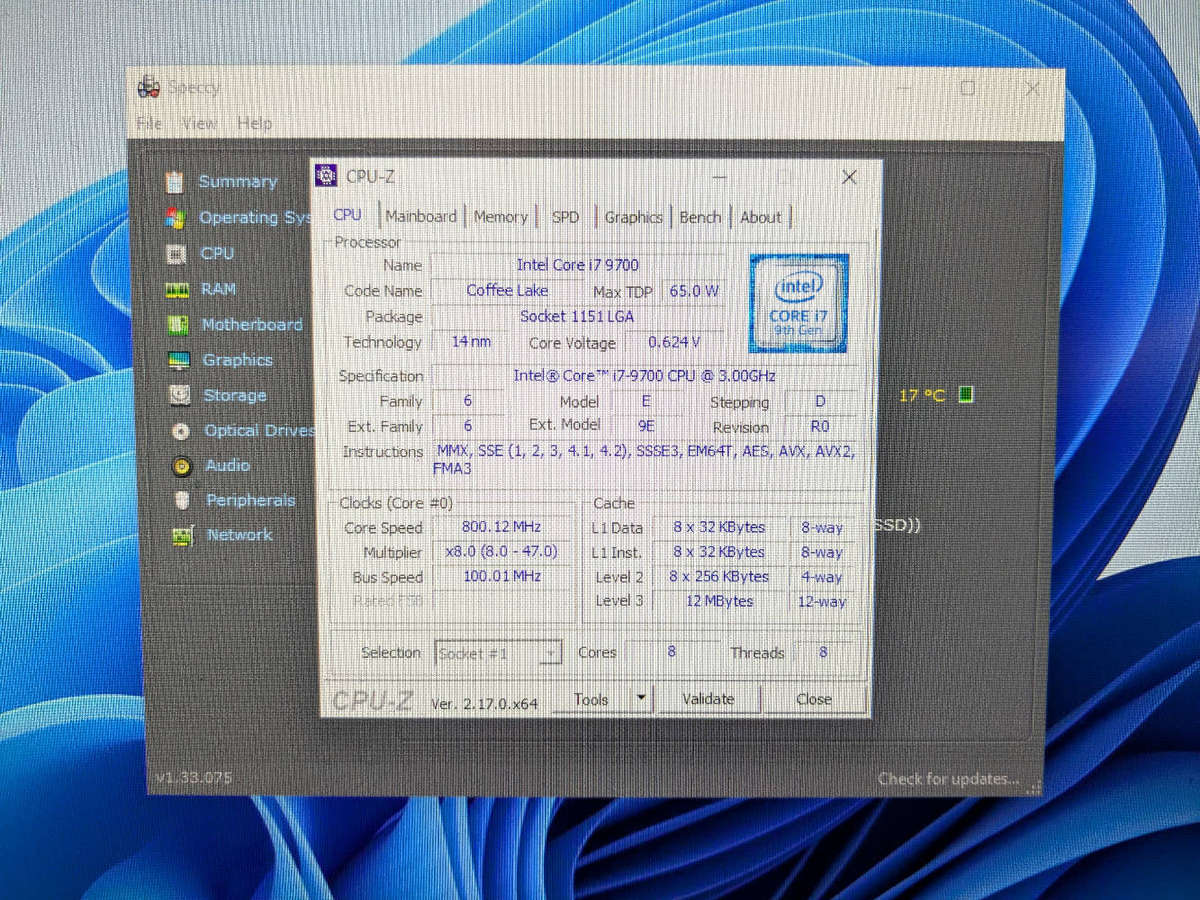The image size is (1200, 900).
Task: Open the View menu in Speccy
Action: (x=199, y=123)
